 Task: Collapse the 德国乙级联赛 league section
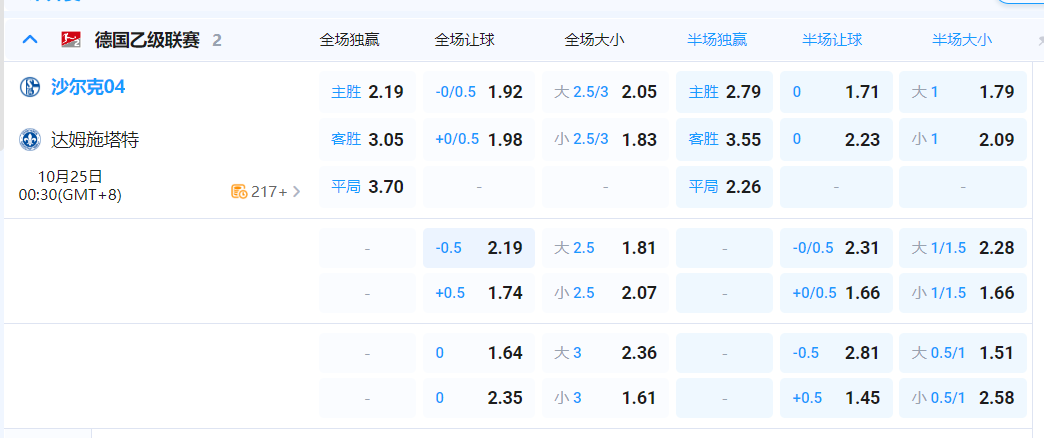tap(30, 40)
